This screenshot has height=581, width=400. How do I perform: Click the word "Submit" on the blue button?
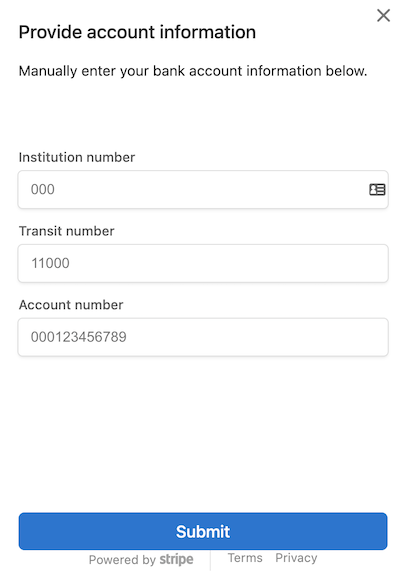(x=203, y=531)
